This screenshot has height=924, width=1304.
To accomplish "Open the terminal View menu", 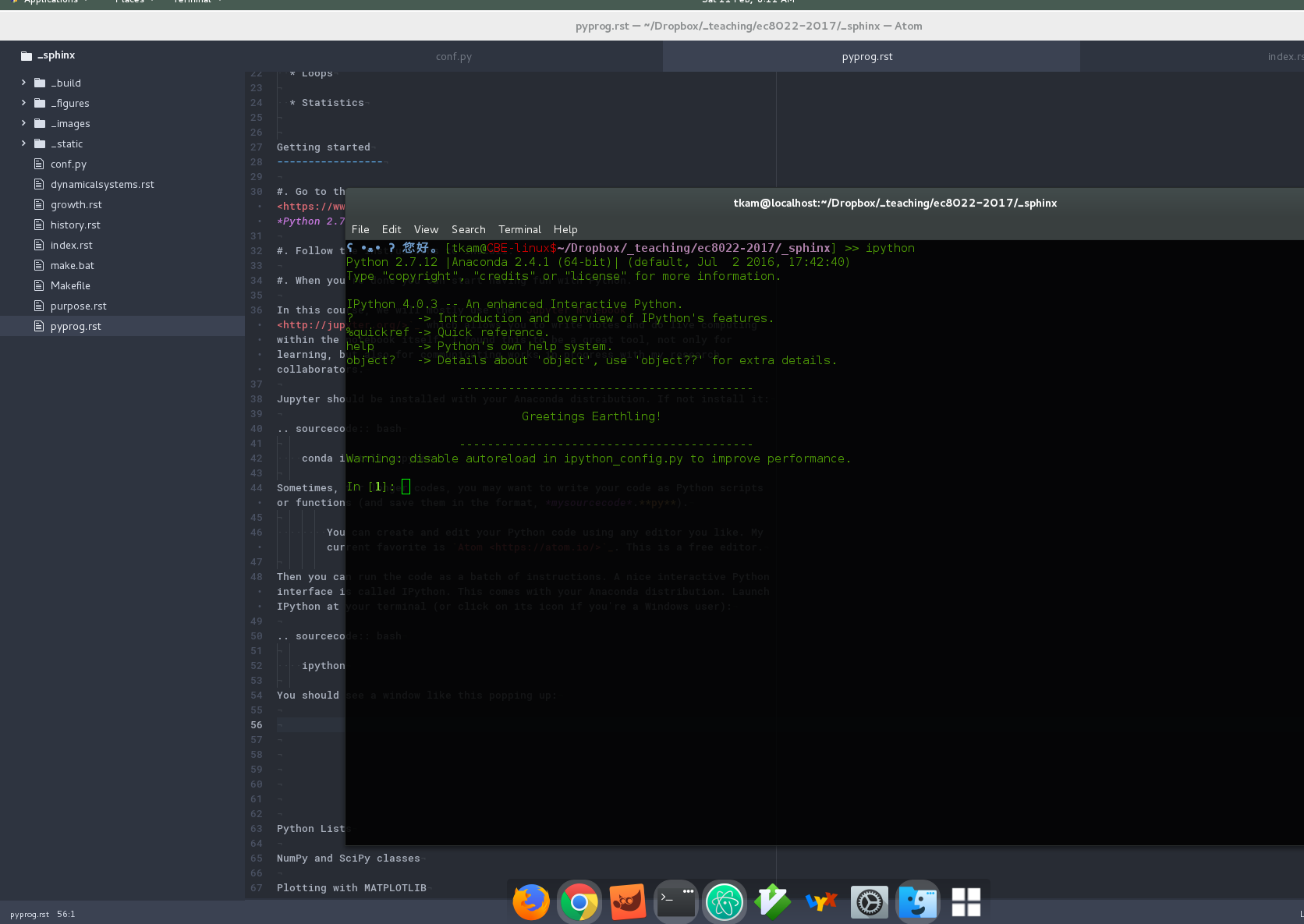I will tap(426, 229).
